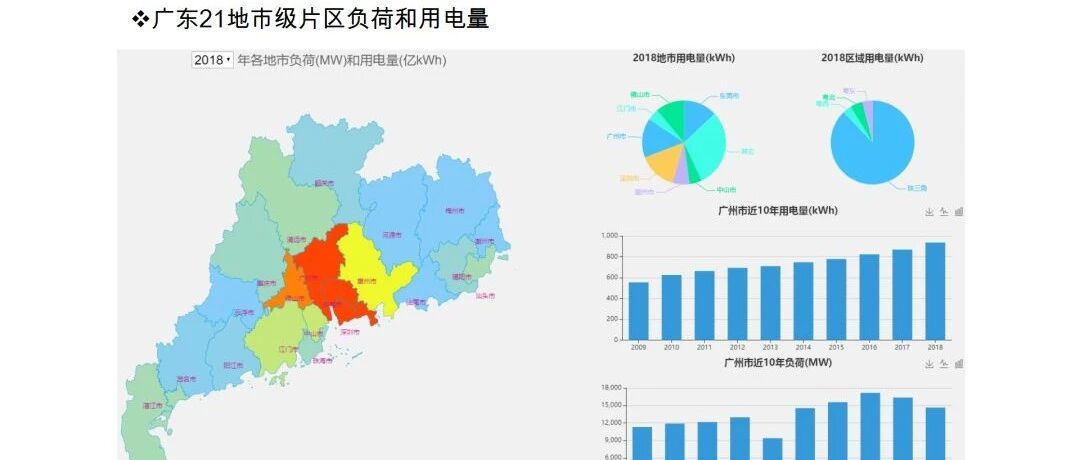Click the 广州市近10年负荷(MW) chart title
This screenshot has width=1080, height=460.
click(778, 362)
